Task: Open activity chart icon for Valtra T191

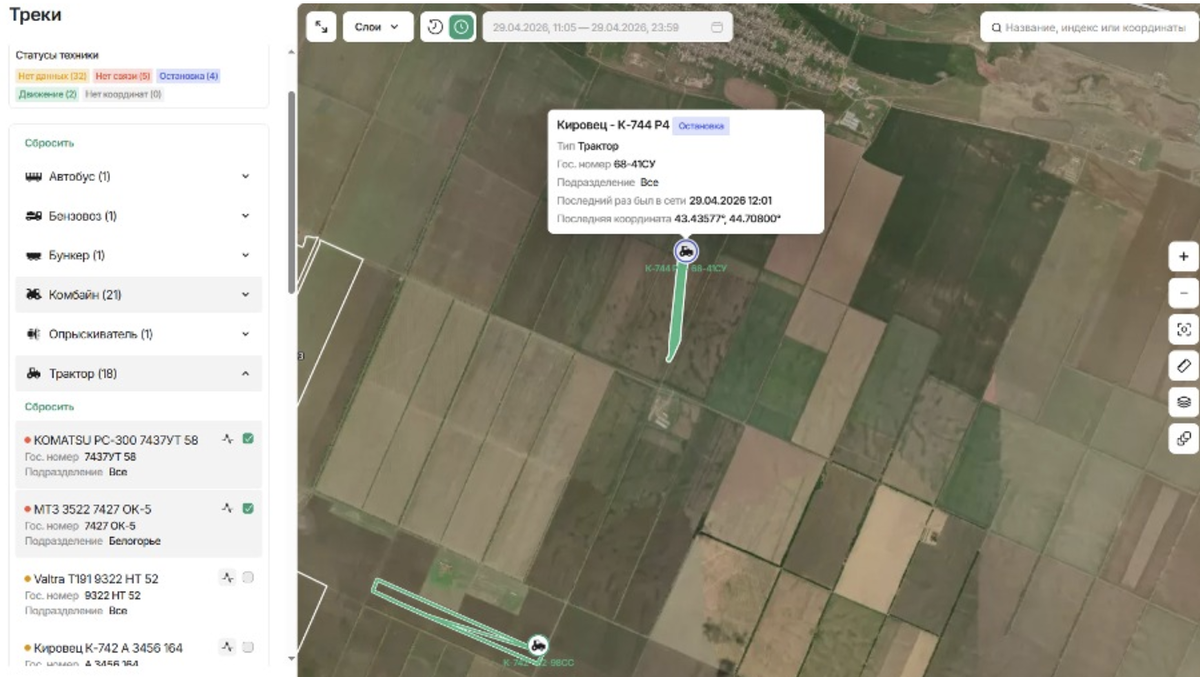Action: coord(228,577)
